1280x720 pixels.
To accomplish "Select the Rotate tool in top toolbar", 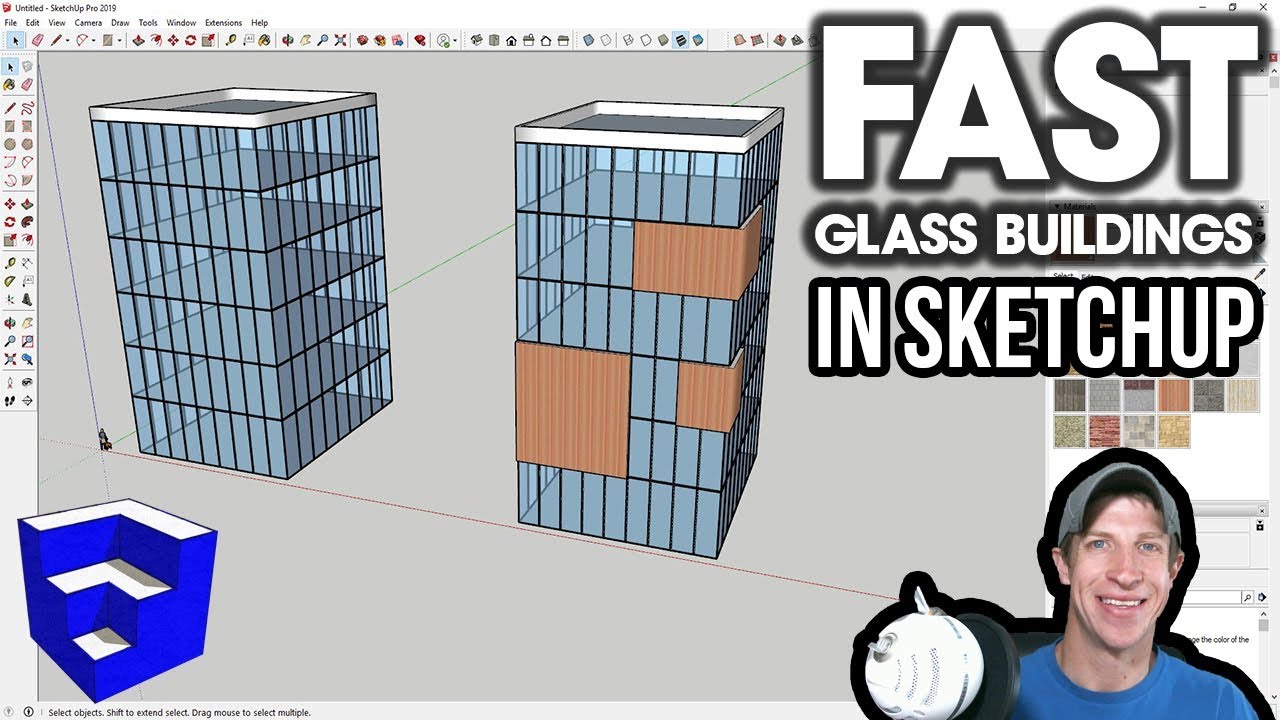I will click(190, 40).
